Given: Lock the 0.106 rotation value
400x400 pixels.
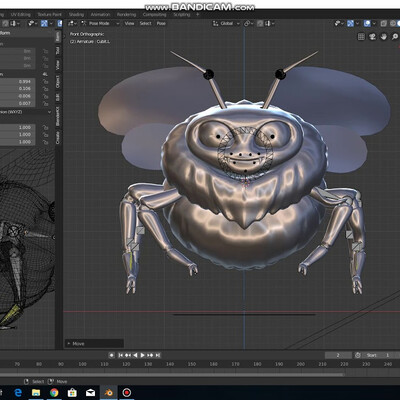Looking at the screenshot, I should (x=45, y=89).
